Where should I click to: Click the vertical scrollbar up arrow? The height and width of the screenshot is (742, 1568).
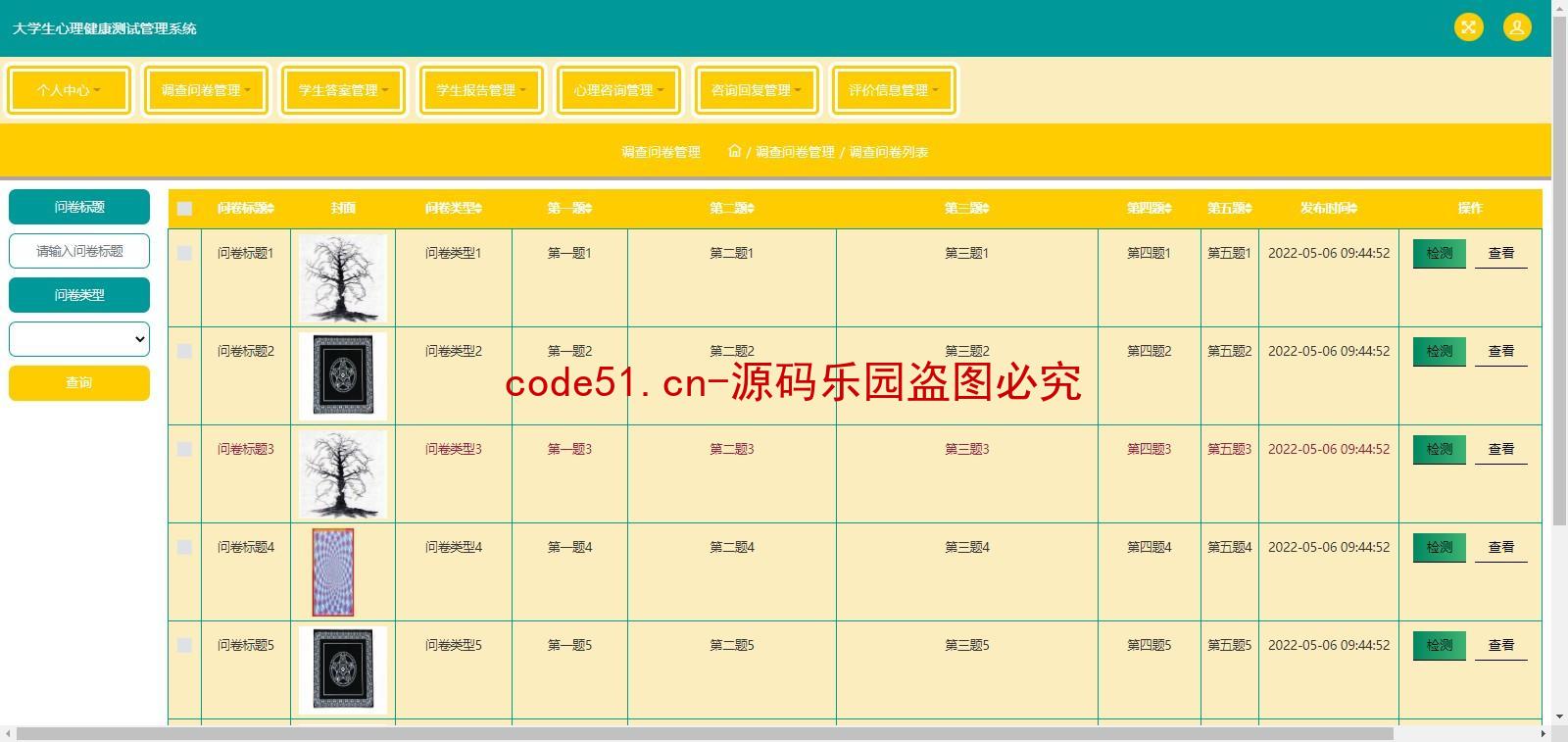pos(1559,6)
